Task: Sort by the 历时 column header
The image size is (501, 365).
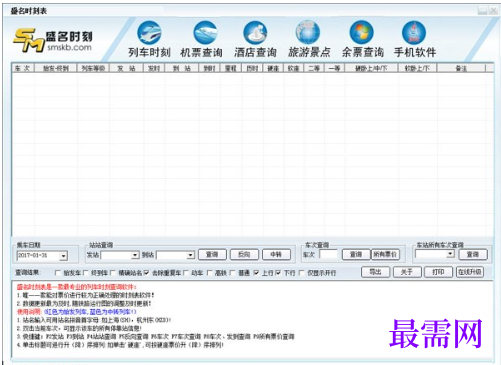Action: point(252,68)
